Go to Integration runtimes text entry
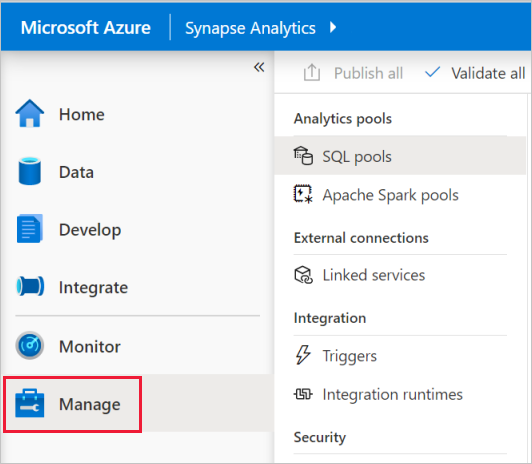The width and height of the screenshot is (532, 464). [392, 394]
